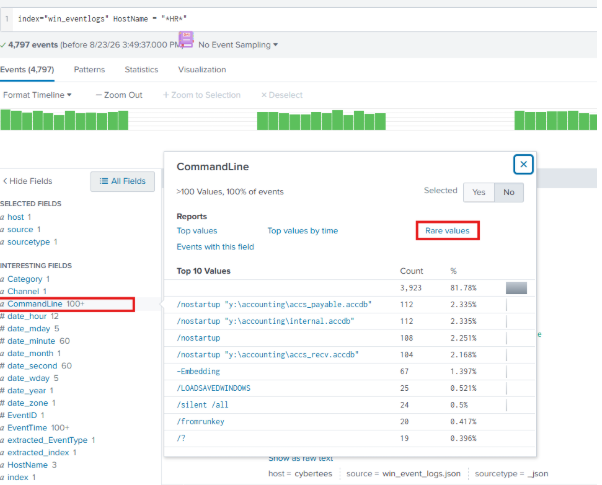Open the extracted_EventType field
The image size is (602, 485).
pos(47,440)
